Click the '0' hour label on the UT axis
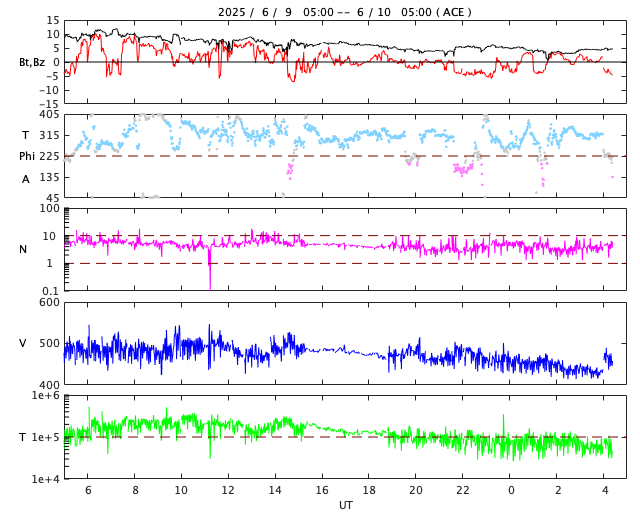The height and width of the screenshot is (512, 640). pyautogui.click(x=511, y=490)
